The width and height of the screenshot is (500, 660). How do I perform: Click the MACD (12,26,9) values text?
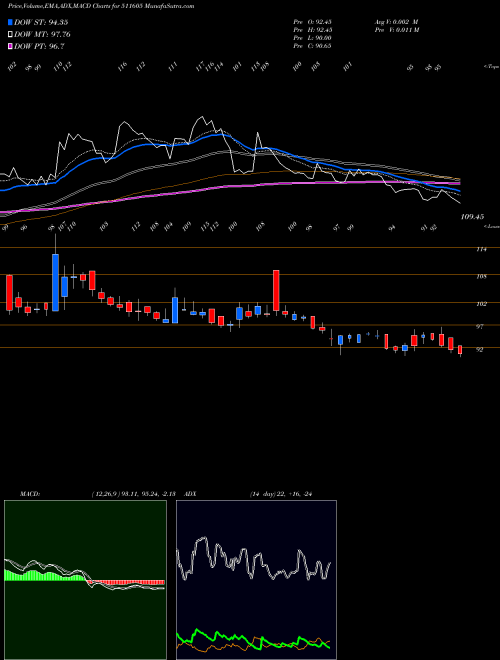(136, 494)
